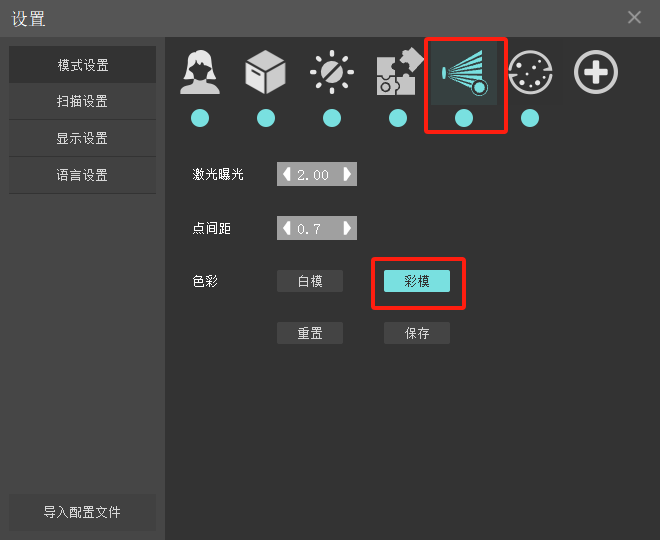660x540 pixels.
Task: Choose the sun brightness mode icon
Action: pyautogui.click(x=332, y=72)
